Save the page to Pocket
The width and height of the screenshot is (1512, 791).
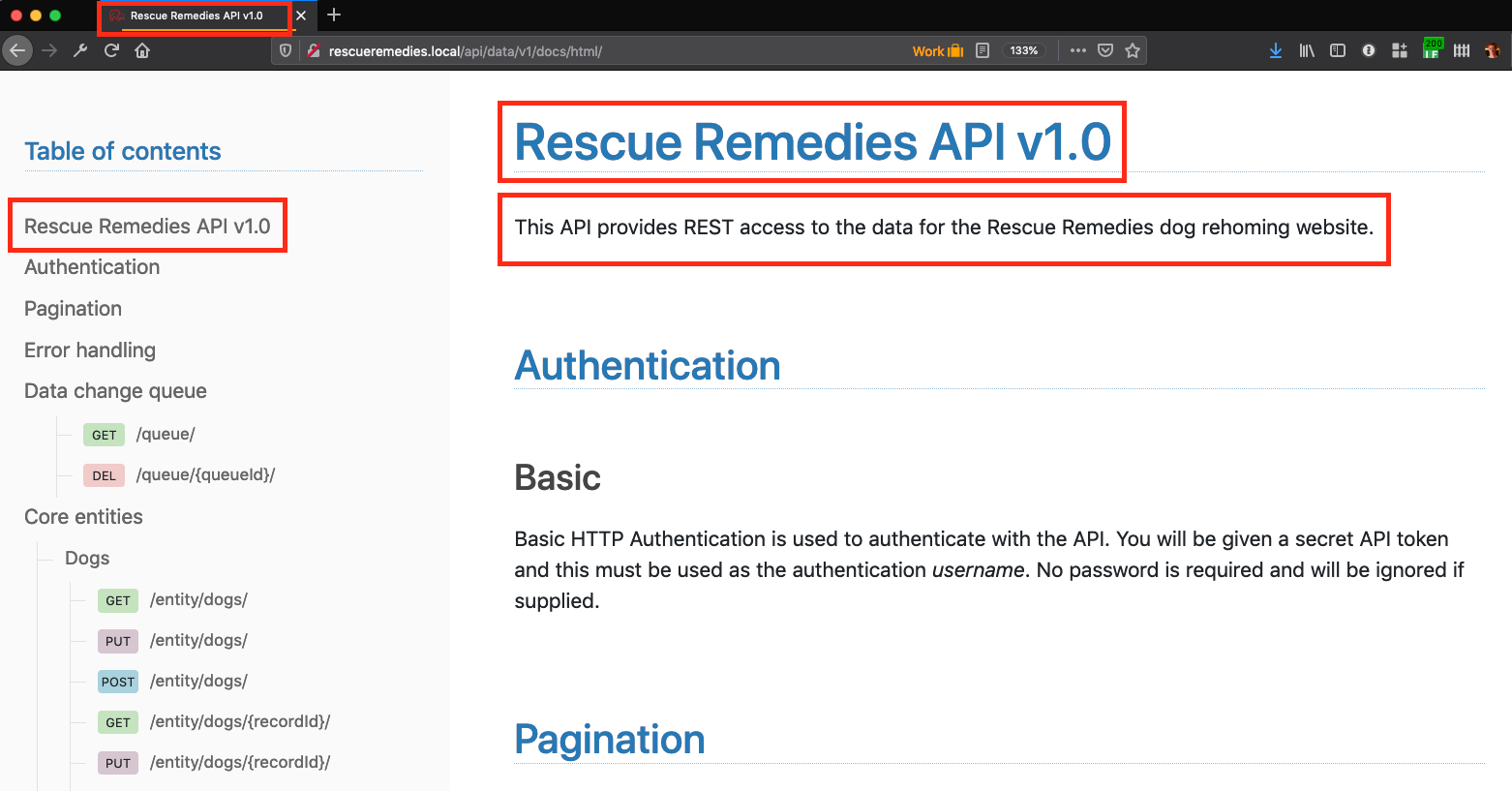click(1105, 50)
